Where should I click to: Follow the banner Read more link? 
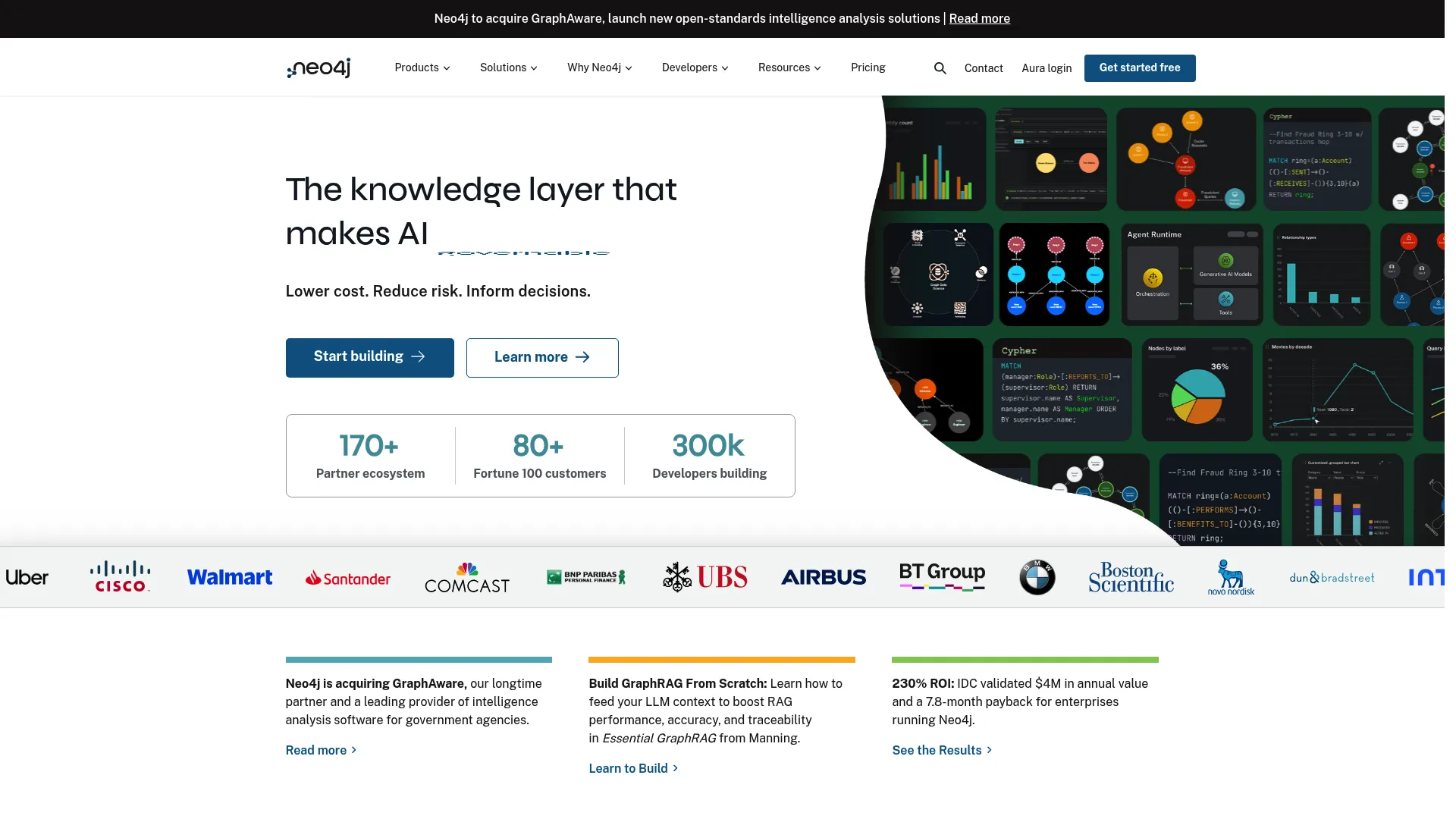coord(979,19)
